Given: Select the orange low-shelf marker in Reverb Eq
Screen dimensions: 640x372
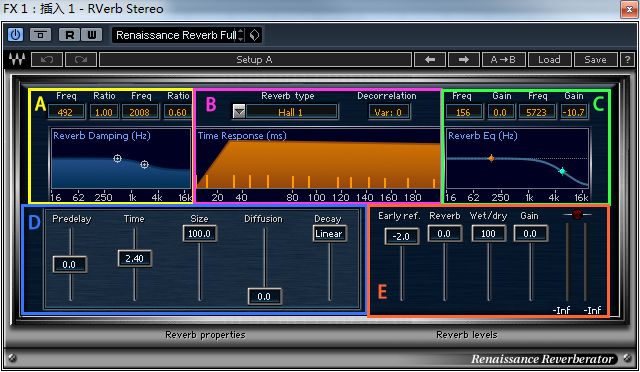Looking at the screenshot, I should [x=491, y=158].
